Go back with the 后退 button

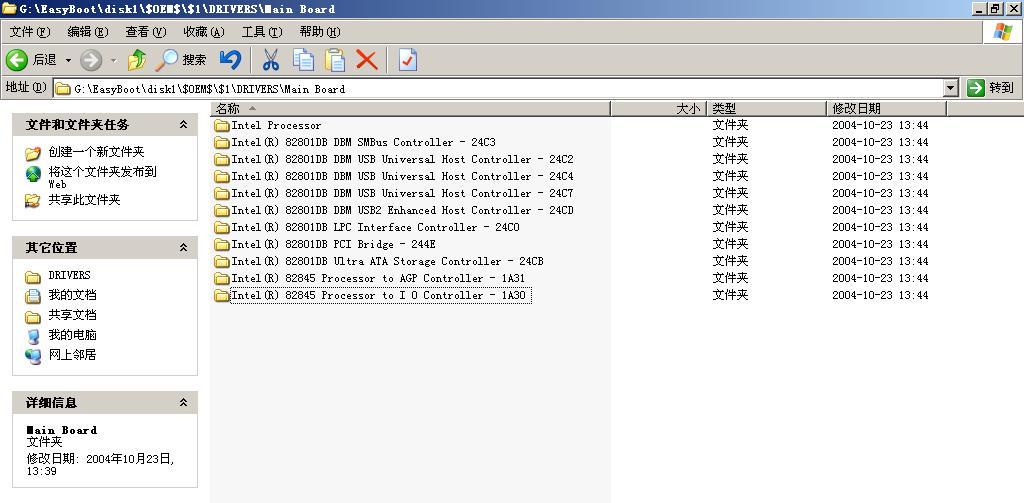pos(31,60)
